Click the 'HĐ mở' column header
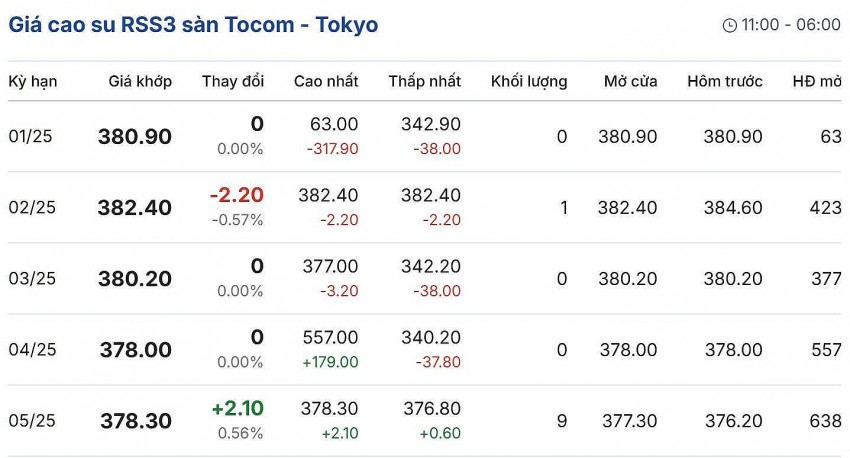This screenshot has width=850, height=458. [x=816, y=81]
